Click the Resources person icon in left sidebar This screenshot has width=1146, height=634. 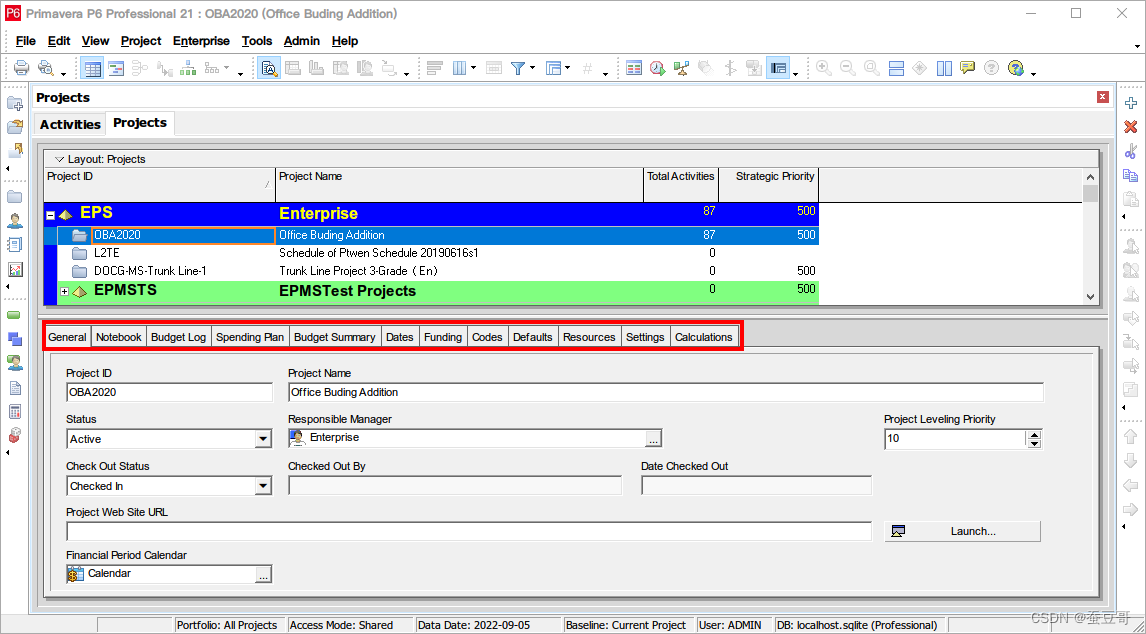click(x=15, y=221)
